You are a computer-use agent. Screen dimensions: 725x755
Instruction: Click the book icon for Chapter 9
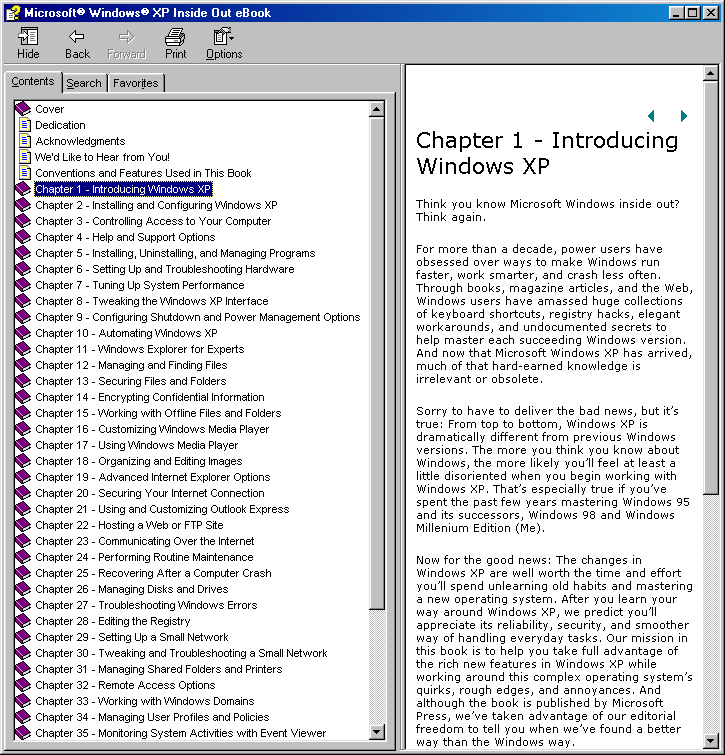point(23,317)
